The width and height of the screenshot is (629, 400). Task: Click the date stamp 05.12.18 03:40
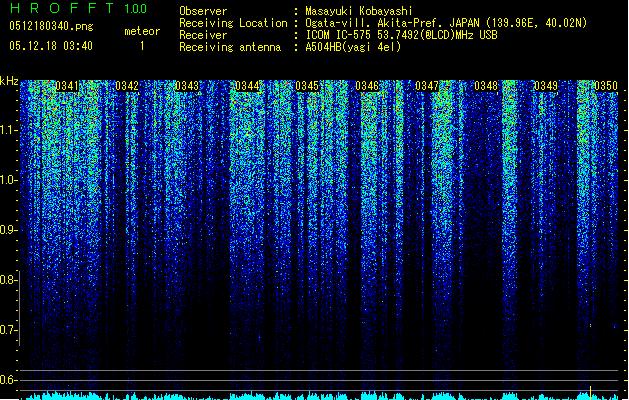(51, 46)
